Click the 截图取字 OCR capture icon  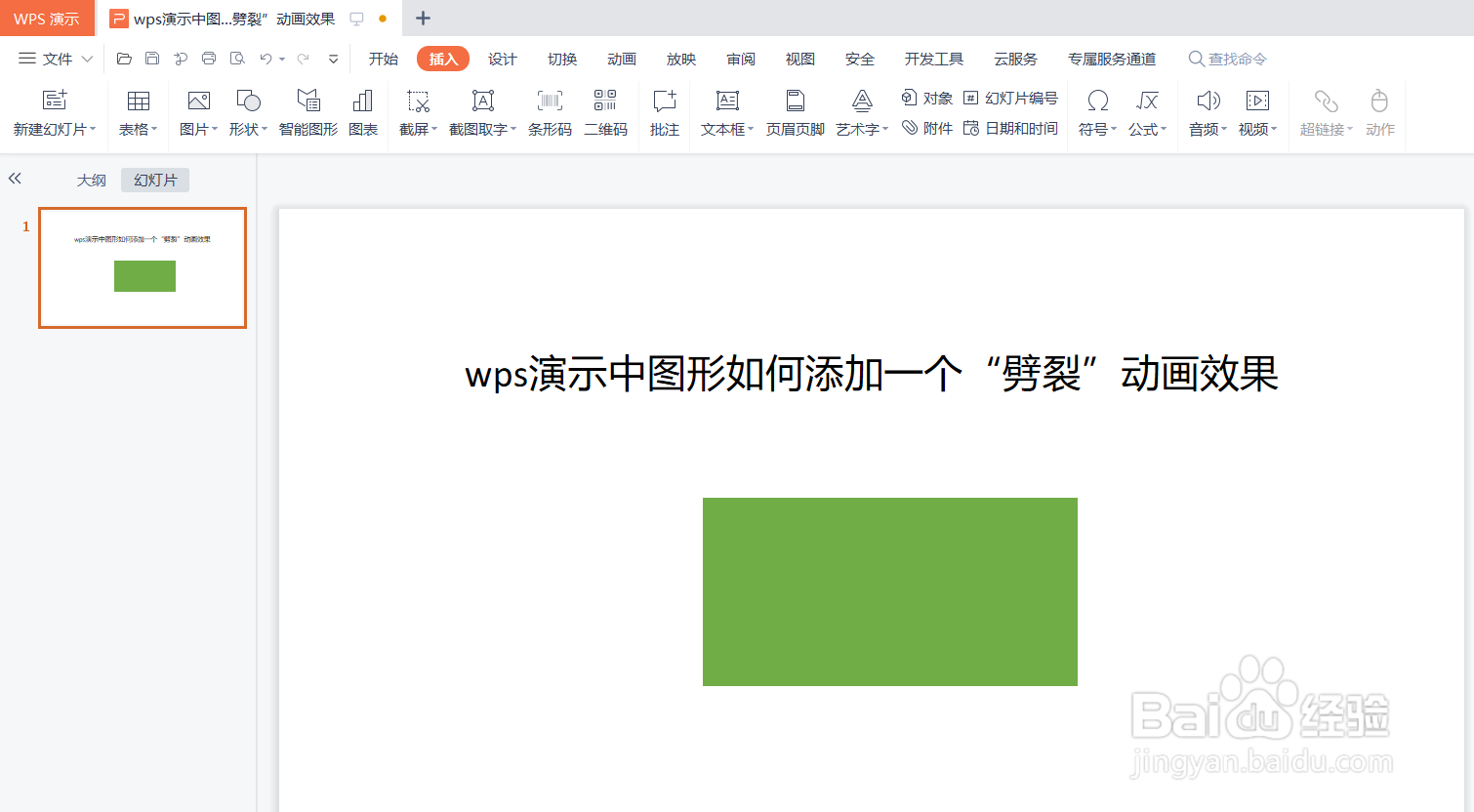tap(482, 101)
